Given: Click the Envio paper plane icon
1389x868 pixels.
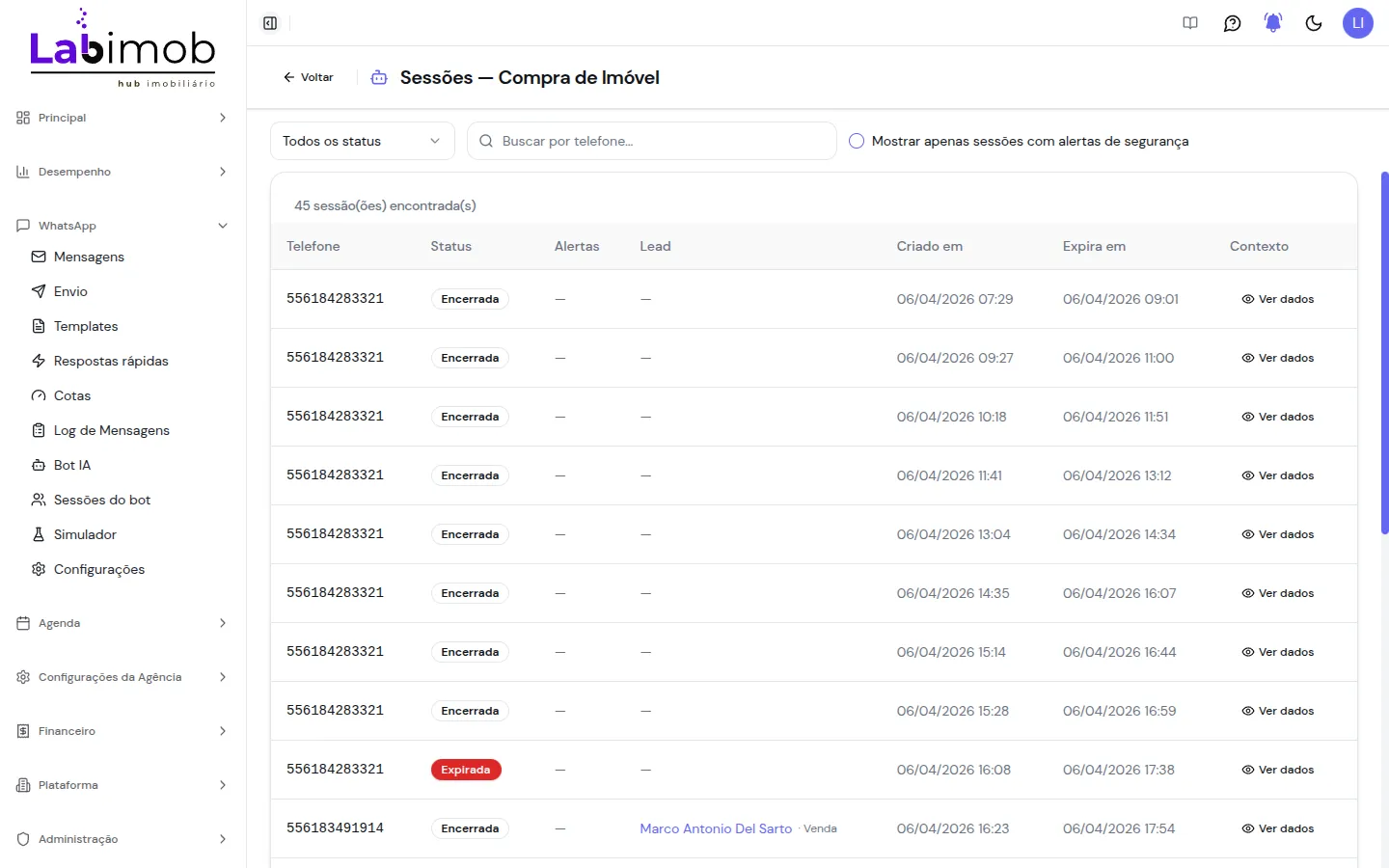Looking at the screenshot, I should pyautogui.click(x=39, y=291).
